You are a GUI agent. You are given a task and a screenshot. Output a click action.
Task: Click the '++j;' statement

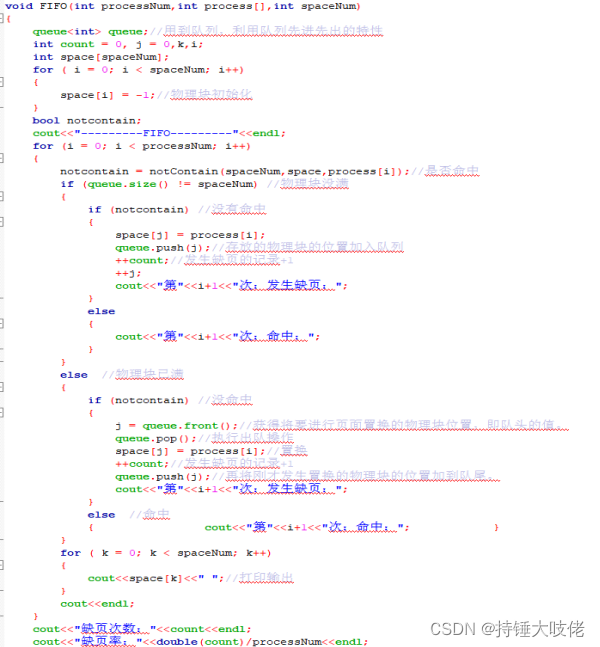[x=128, y=273]
